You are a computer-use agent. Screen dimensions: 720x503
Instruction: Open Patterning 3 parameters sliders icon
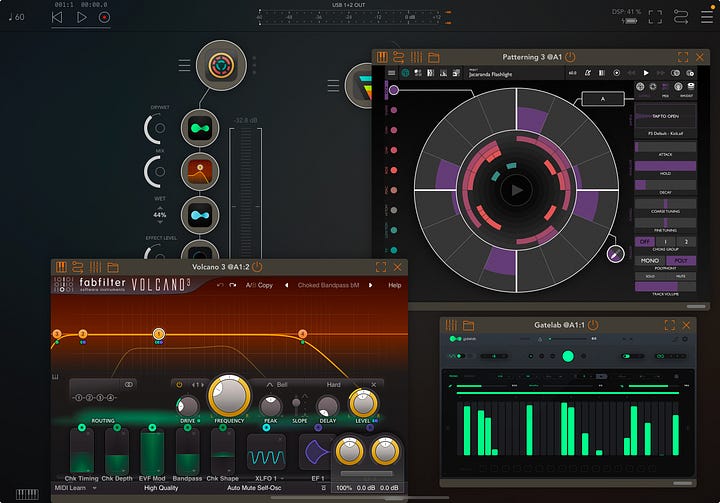coord(416,57)
